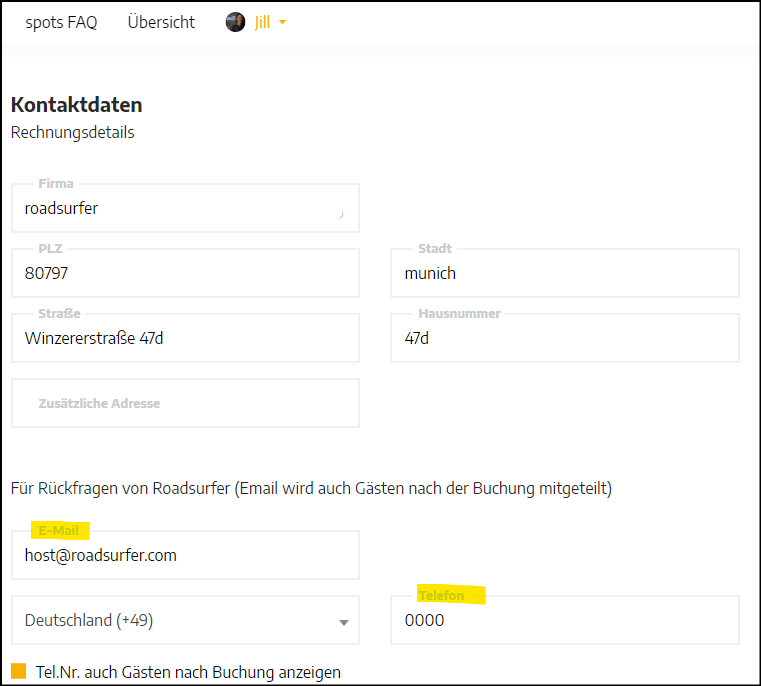This screenshot has height=686, width=761.
Task: Open the spots FAQ page
Action: coord(61,22)
